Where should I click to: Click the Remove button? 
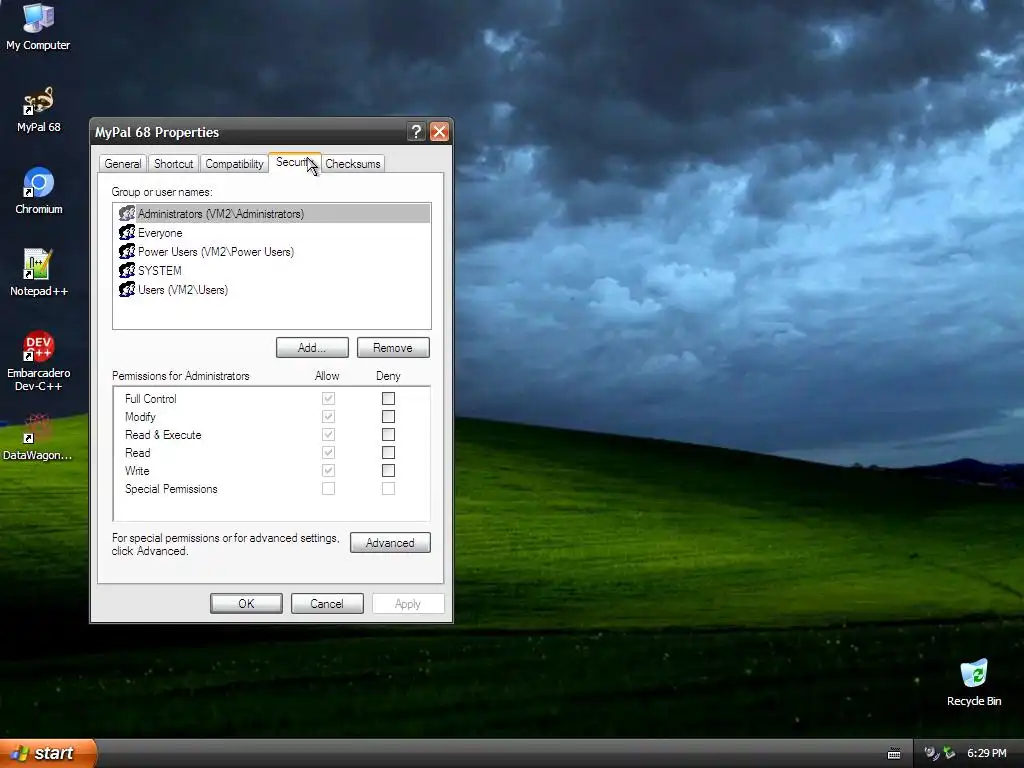[393, 347]
